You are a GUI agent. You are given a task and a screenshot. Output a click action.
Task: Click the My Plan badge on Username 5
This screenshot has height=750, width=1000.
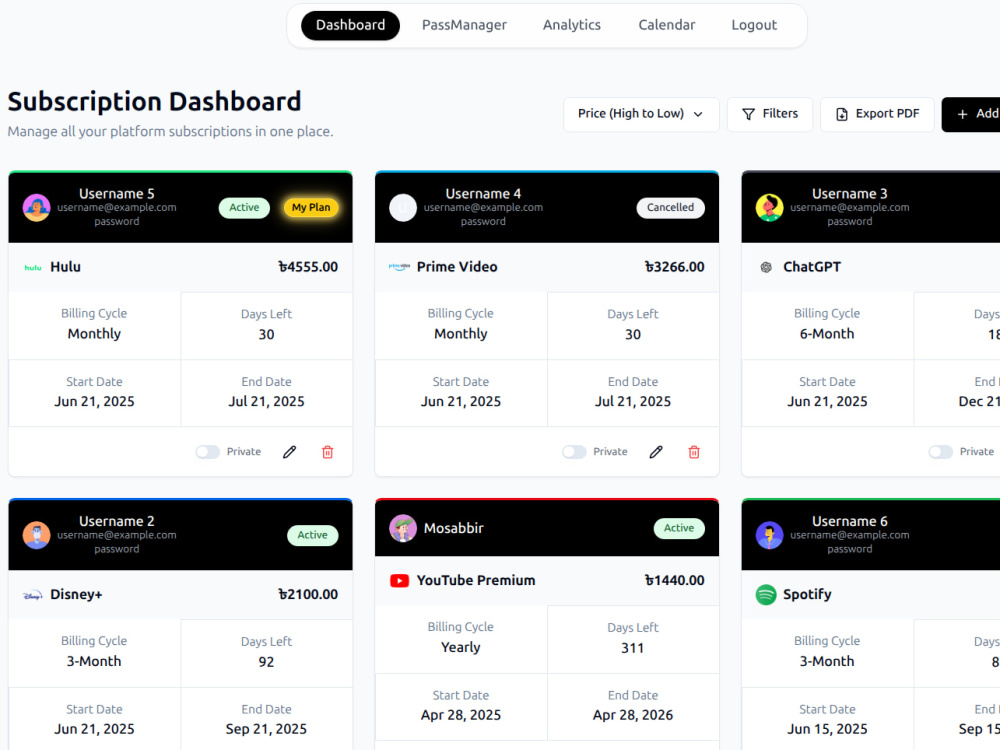[311, 208]
